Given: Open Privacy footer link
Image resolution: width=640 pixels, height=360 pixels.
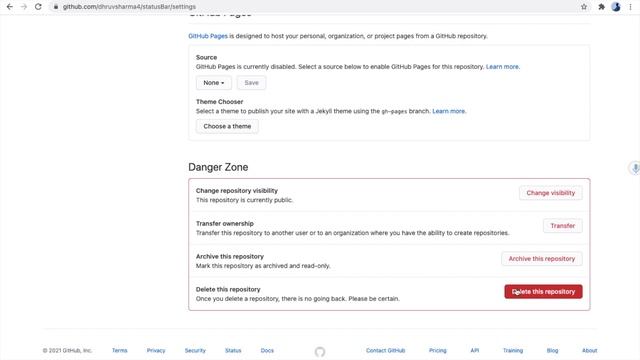Looking at the screenshot, I should 156,350.
